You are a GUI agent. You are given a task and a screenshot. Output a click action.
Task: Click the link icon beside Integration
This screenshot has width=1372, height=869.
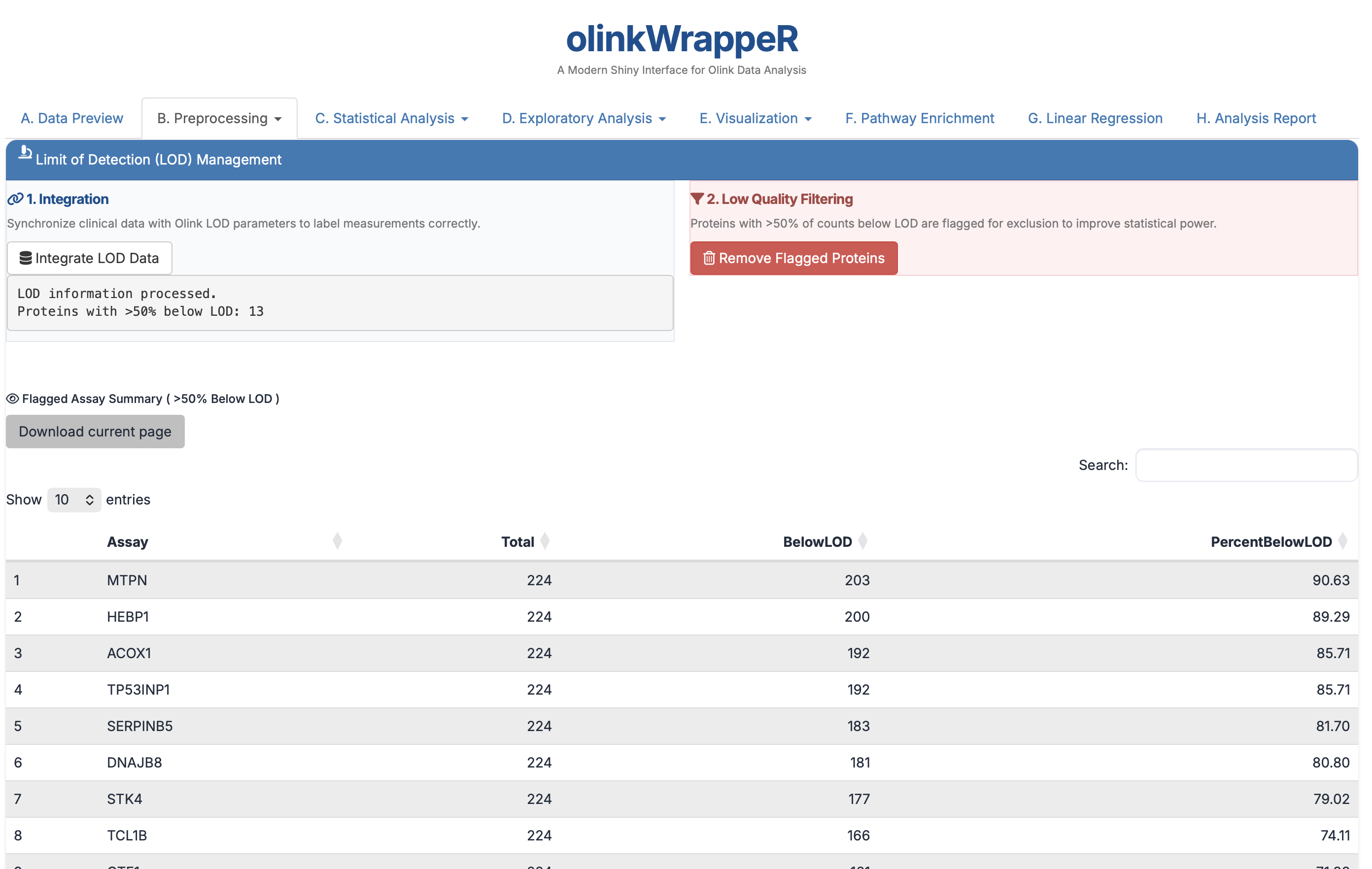click(x=15, y=199)
